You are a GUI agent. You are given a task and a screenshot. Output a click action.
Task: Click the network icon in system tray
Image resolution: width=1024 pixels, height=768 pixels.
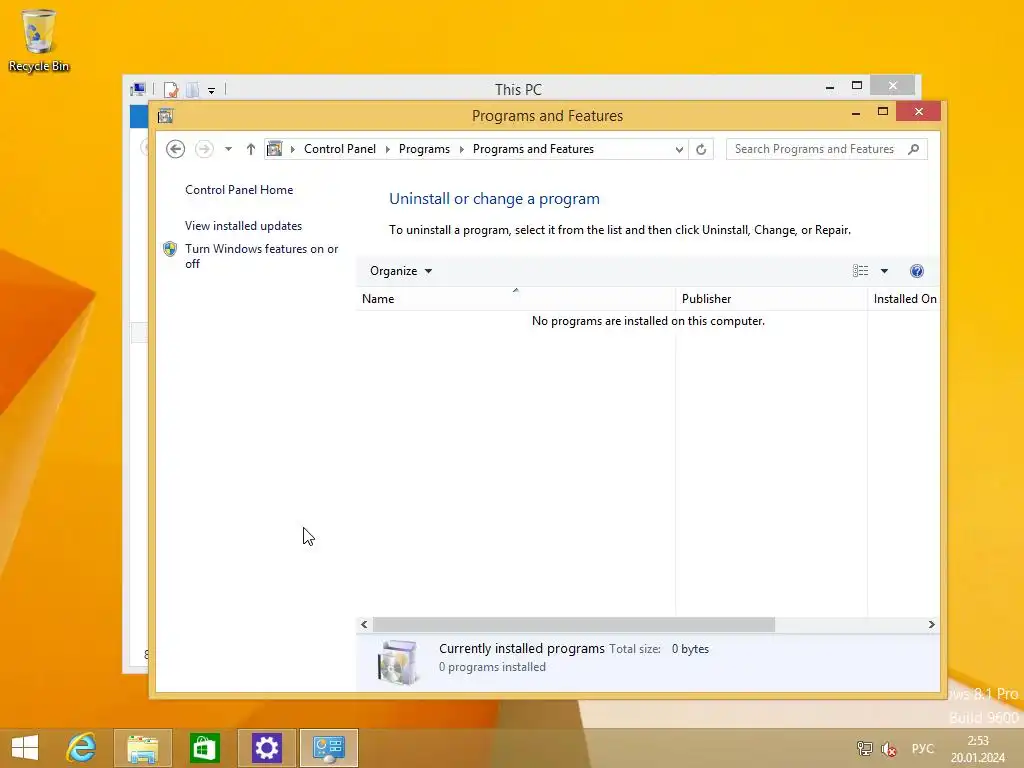click(865, 748)
